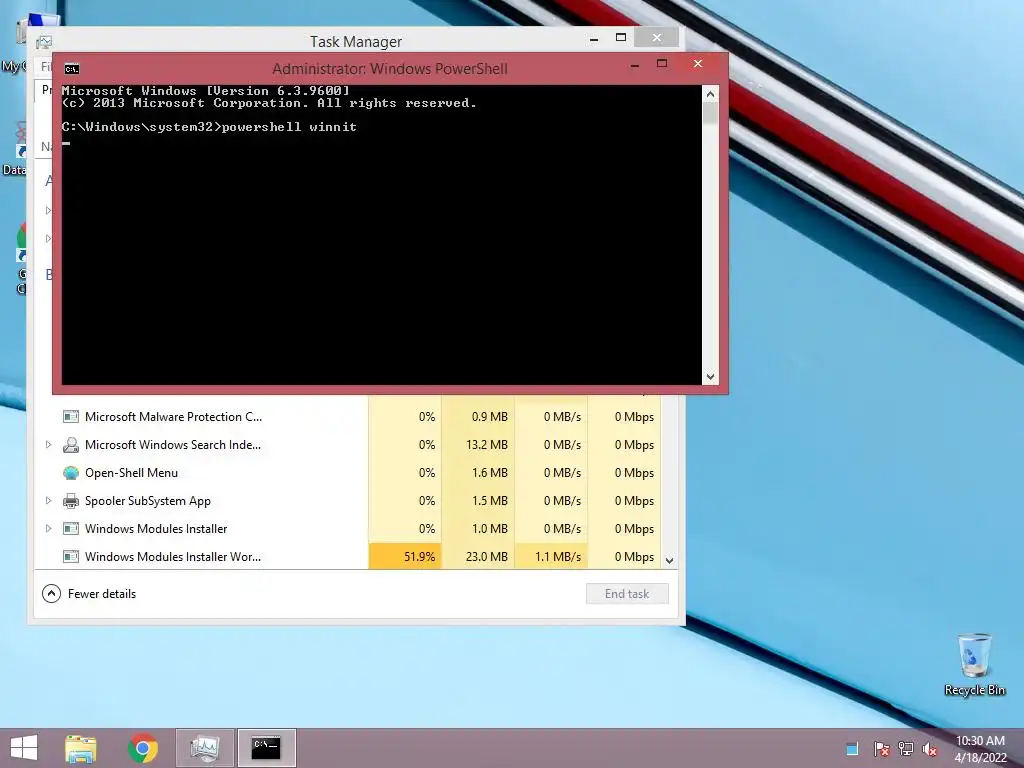Maximize the PowerShell window
1024x768 pixels.
point(662,63)
